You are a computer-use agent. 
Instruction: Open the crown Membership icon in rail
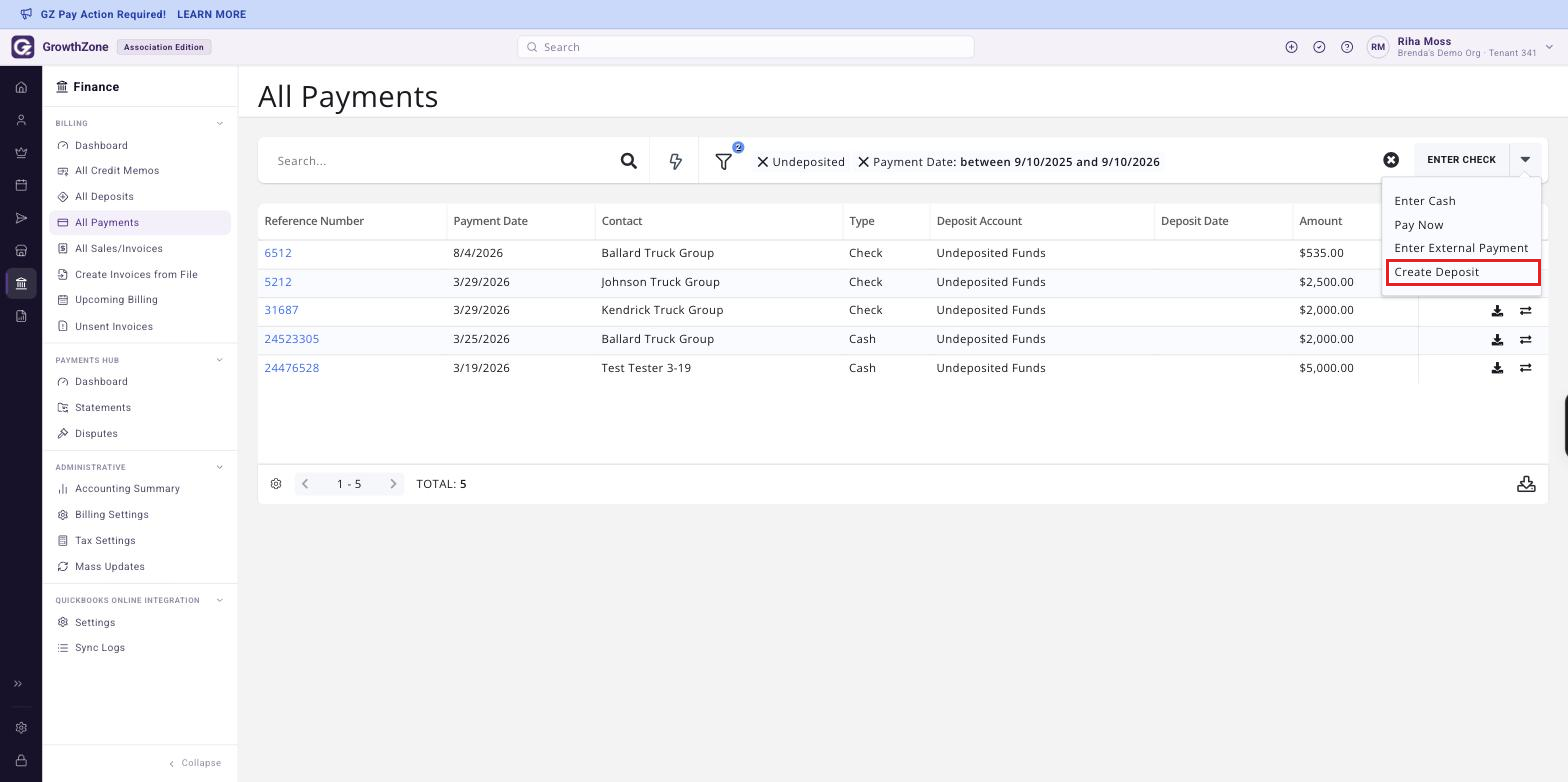point(21,153)
